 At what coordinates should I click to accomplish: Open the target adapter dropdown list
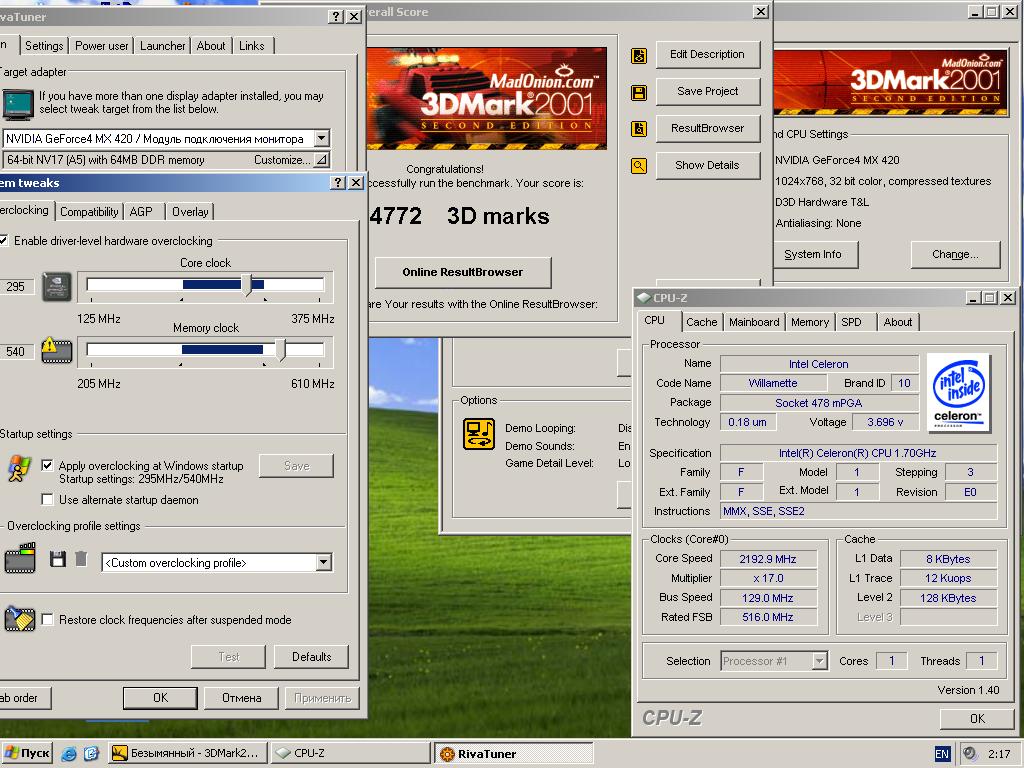click(x=321, y=138)
